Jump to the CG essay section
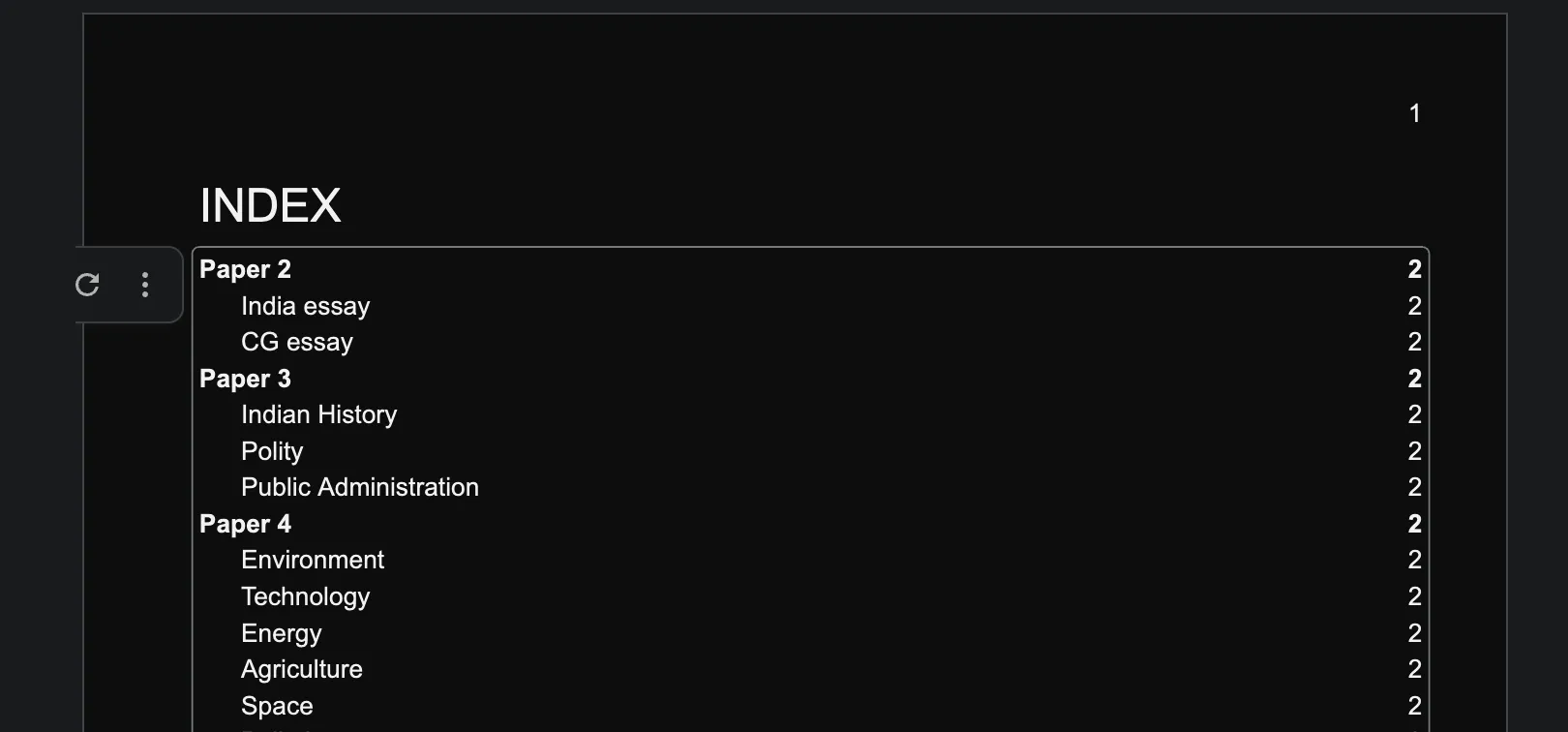Image resolution: width=1568 pixels, height=732 pixels. click(296, 342)
